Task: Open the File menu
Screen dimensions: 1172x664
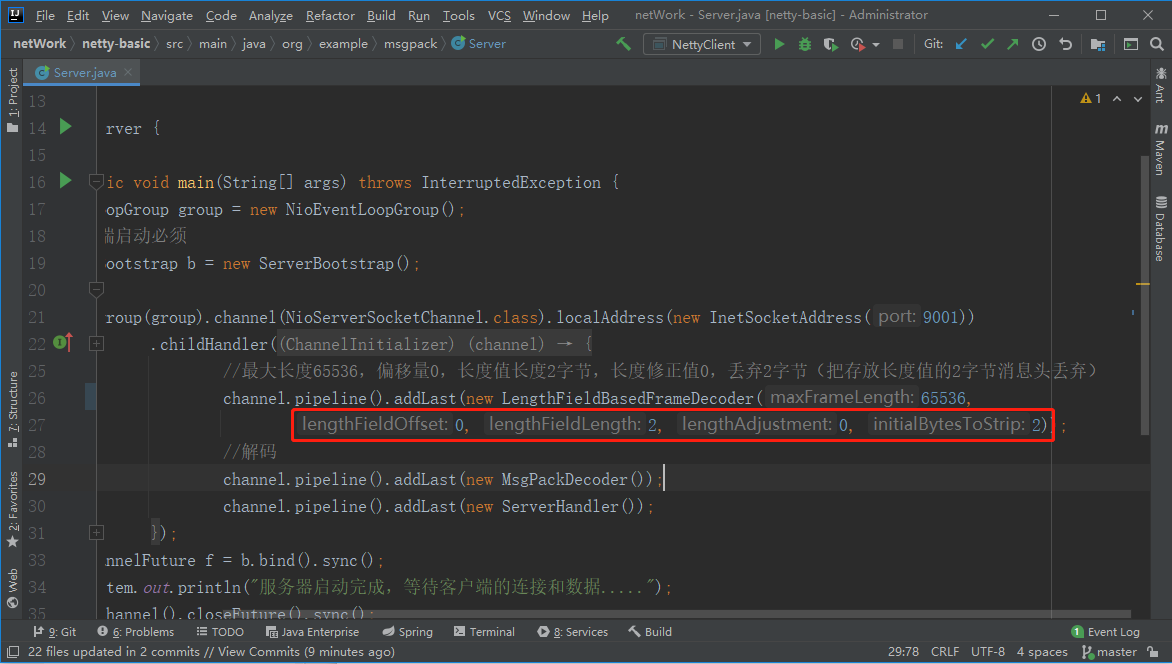Action: tap(45, 16)
